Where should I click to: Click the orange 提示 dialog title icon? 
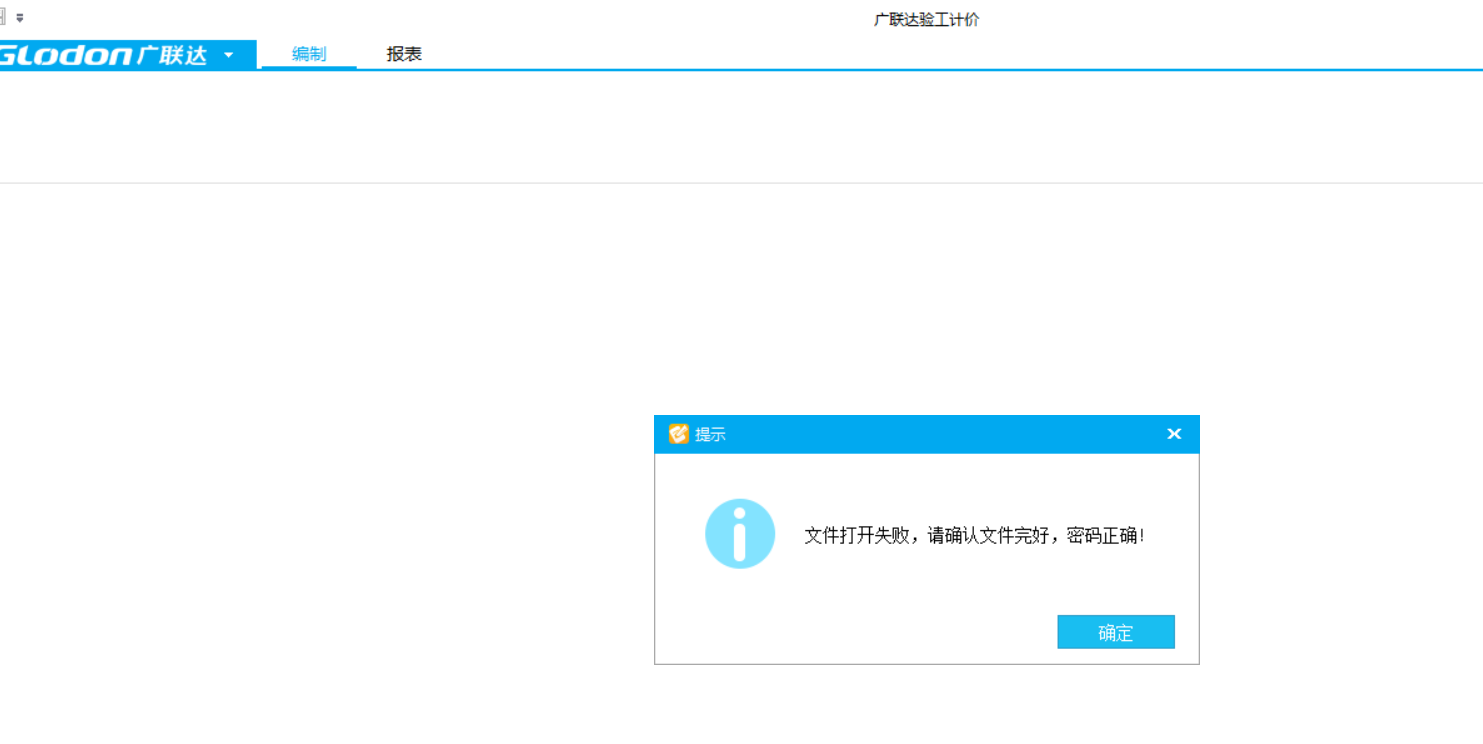(679, 434)
